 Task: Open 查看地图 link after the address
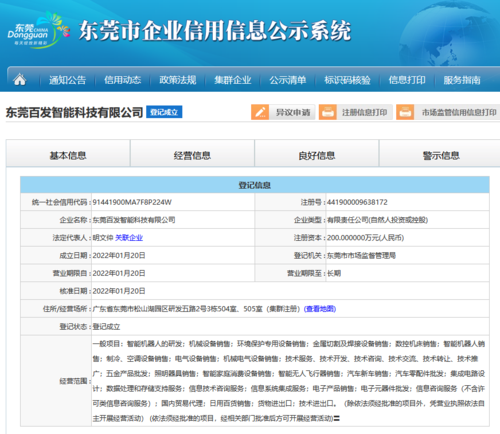point(320,309)
